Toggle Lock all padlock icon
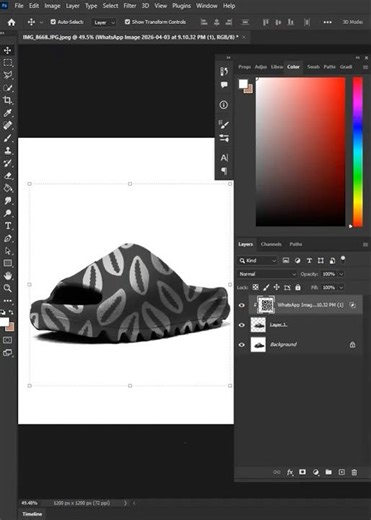This screenshot has width=371, height=520. (x=298, y=287)
